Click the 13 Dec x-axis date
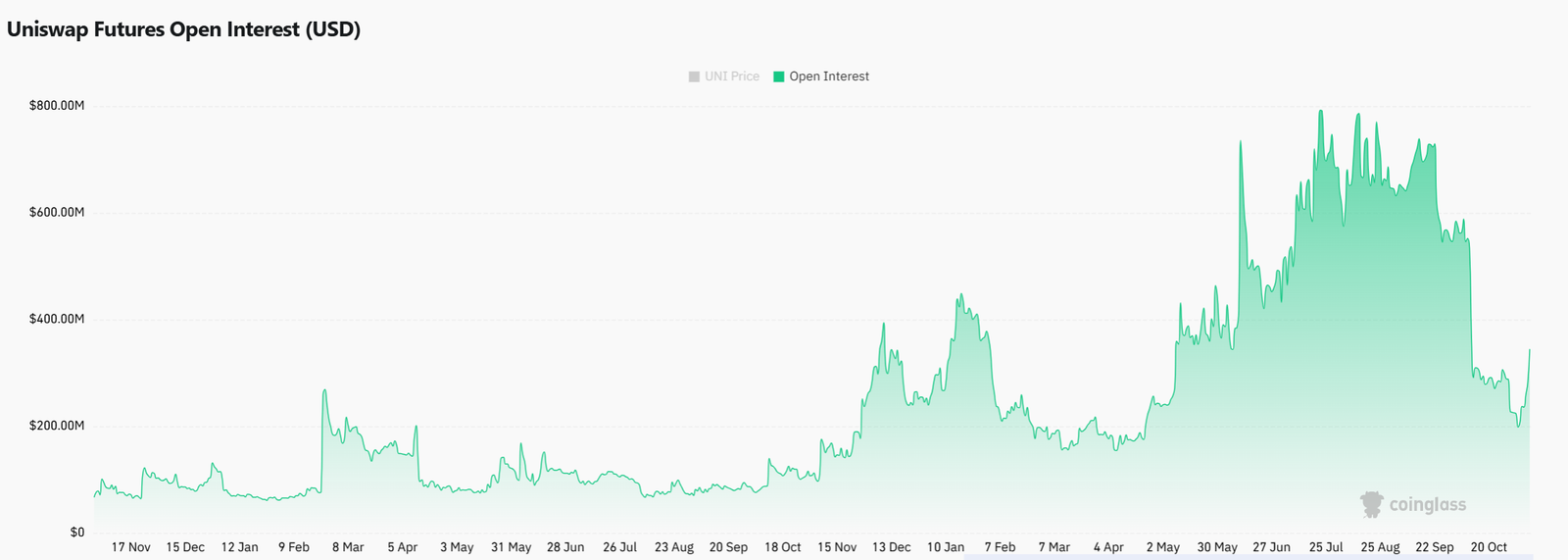The image size is (1568, 560). click(892, 547)
